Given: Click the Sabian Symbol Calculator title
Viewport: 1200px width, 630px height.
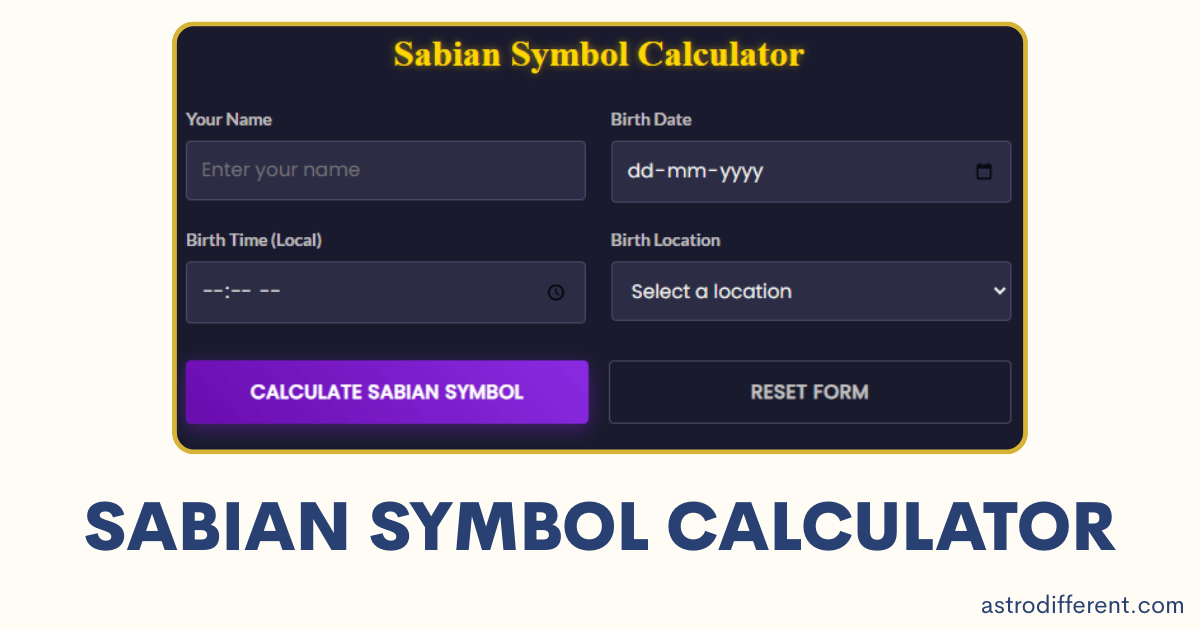Looking at the screenshot, I should [599, 55].
